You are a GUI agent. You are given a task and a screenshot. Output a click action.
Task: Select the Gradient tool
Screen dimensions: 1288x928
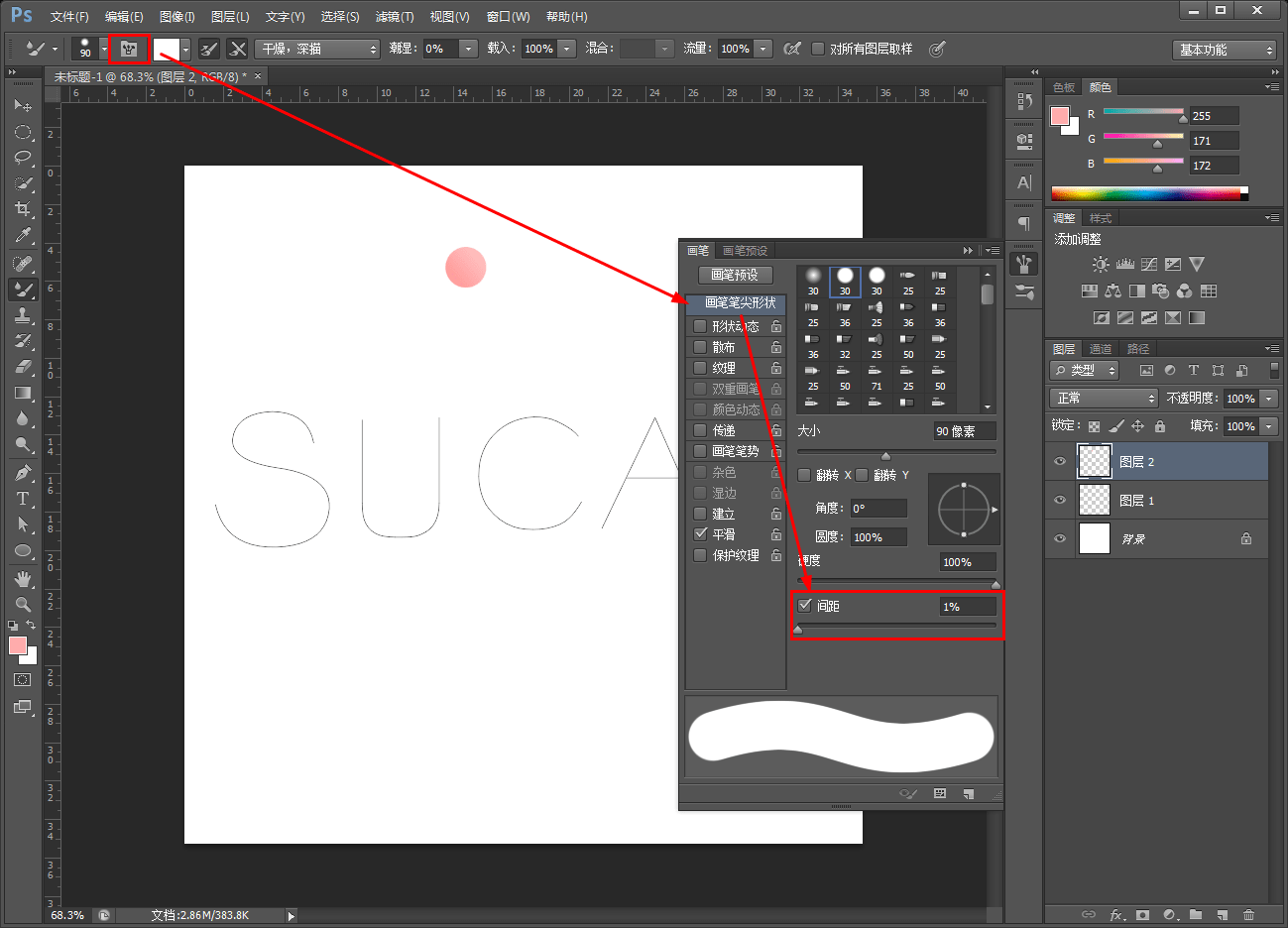pyautogui.click(x=23, y=393)
